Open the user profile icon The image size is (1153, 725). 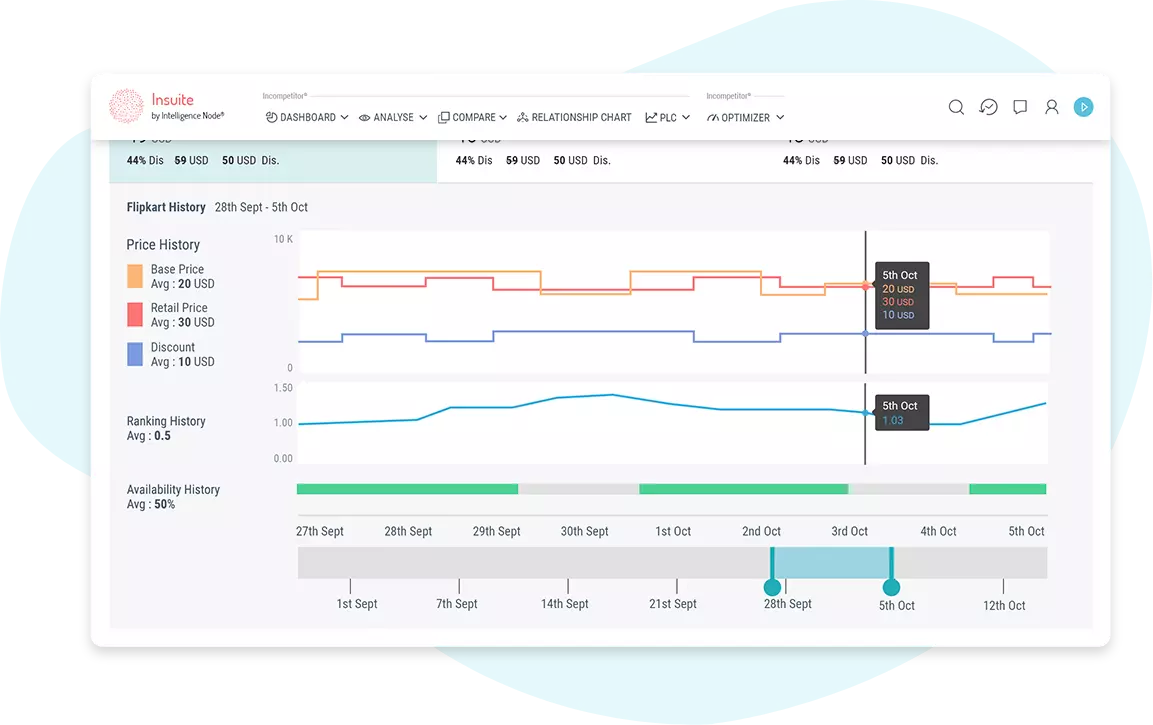pos(1051,107)
